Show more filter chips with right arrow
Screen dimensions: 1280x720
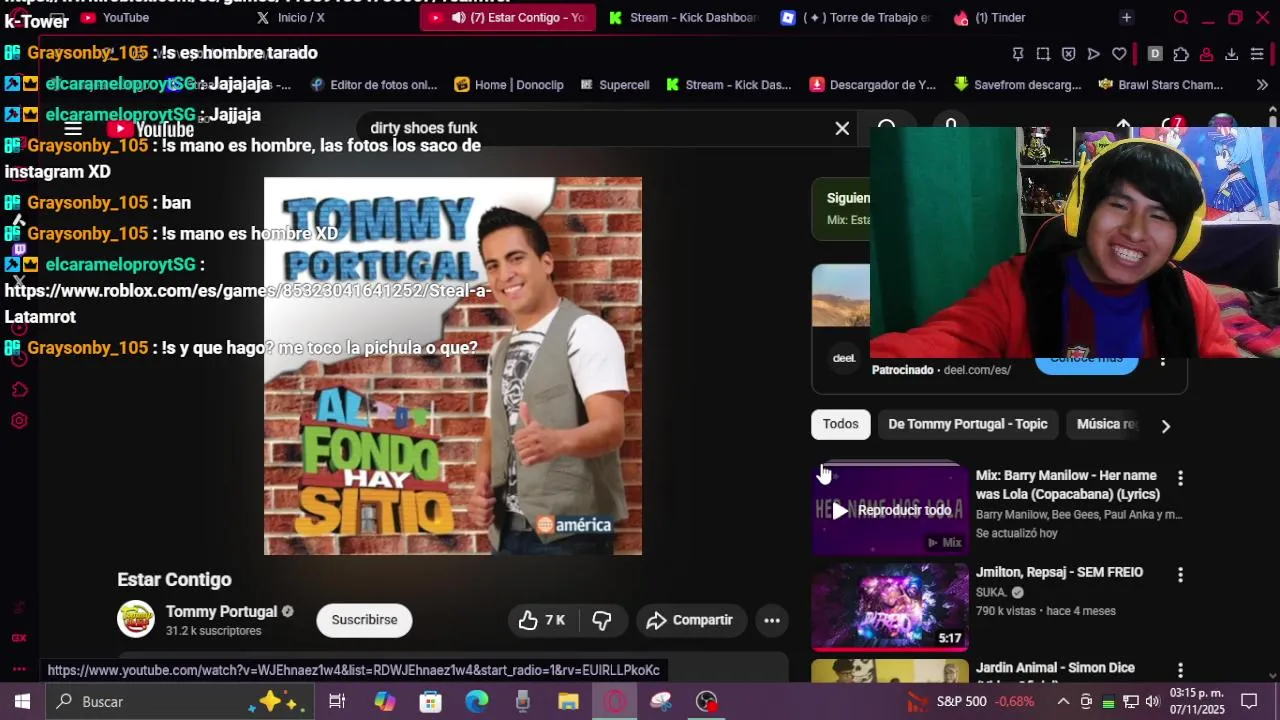[1166, 426]
